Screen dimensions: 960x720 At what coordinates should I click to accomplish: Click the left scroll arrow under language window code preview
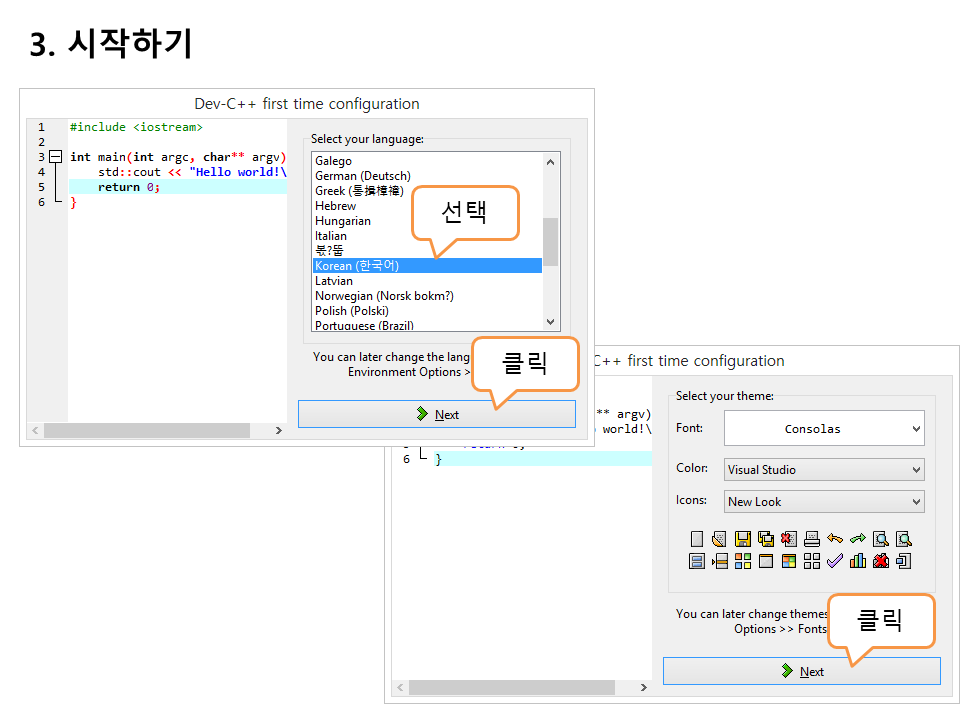(36, 430)
